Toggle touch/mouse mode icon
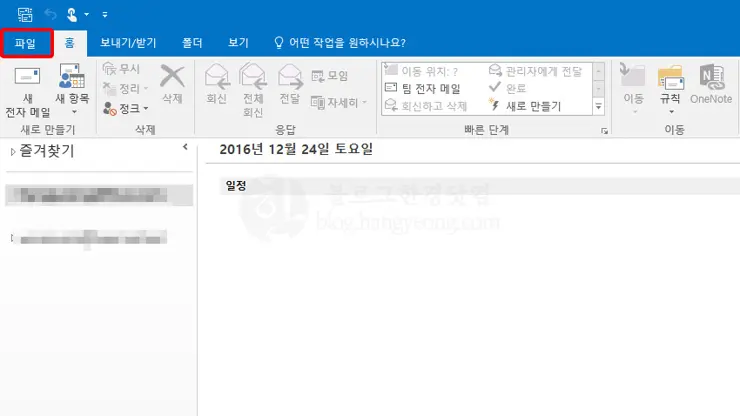Viewport: 740px width, 416px height. pos(72,15)
